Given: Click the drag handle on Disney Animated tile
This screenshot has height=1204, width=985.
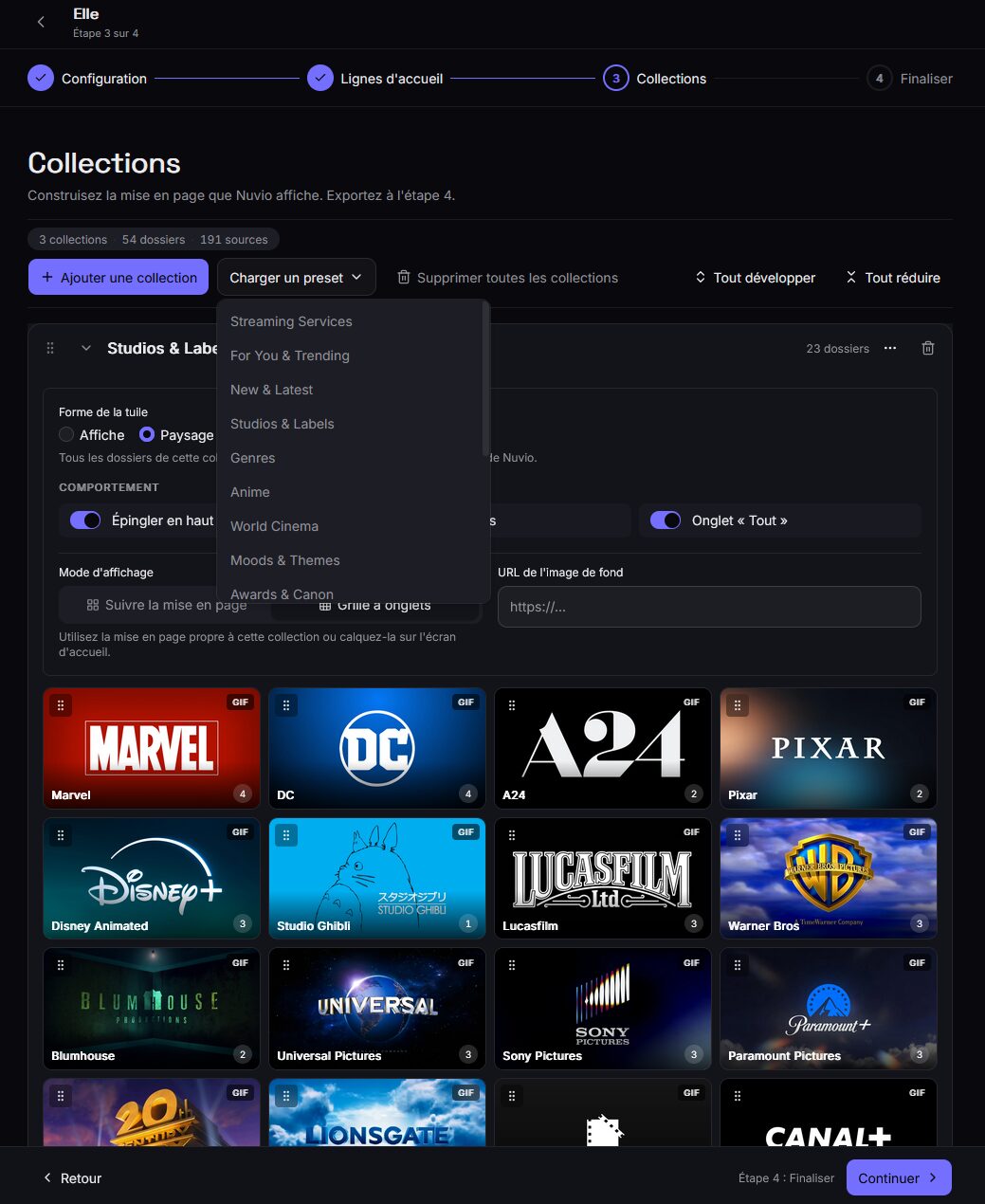Looking at the screenshot, I should (x=61, y=835).
